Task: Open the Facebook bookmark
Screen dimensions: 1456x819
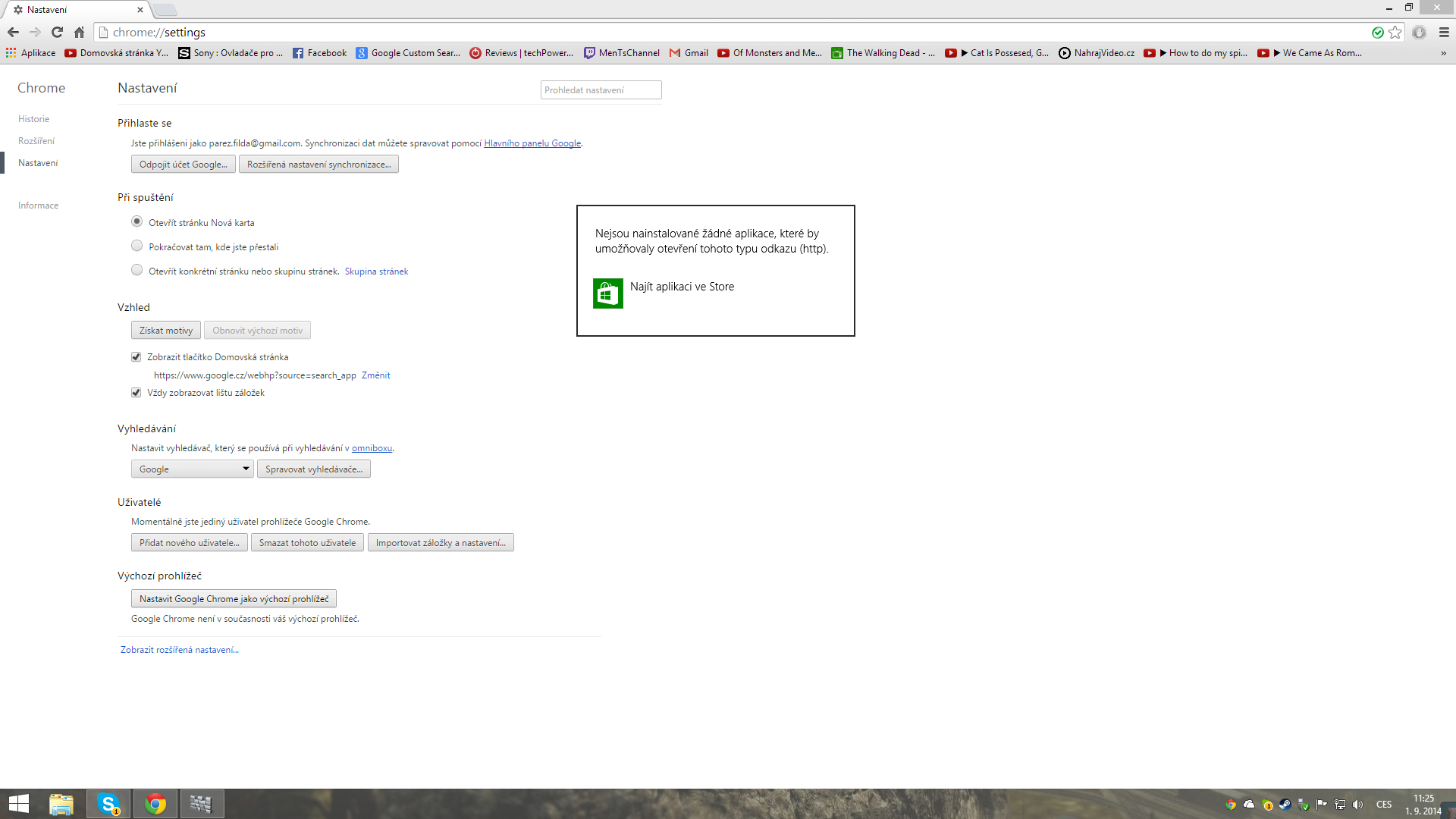Action: pos(319,53)
